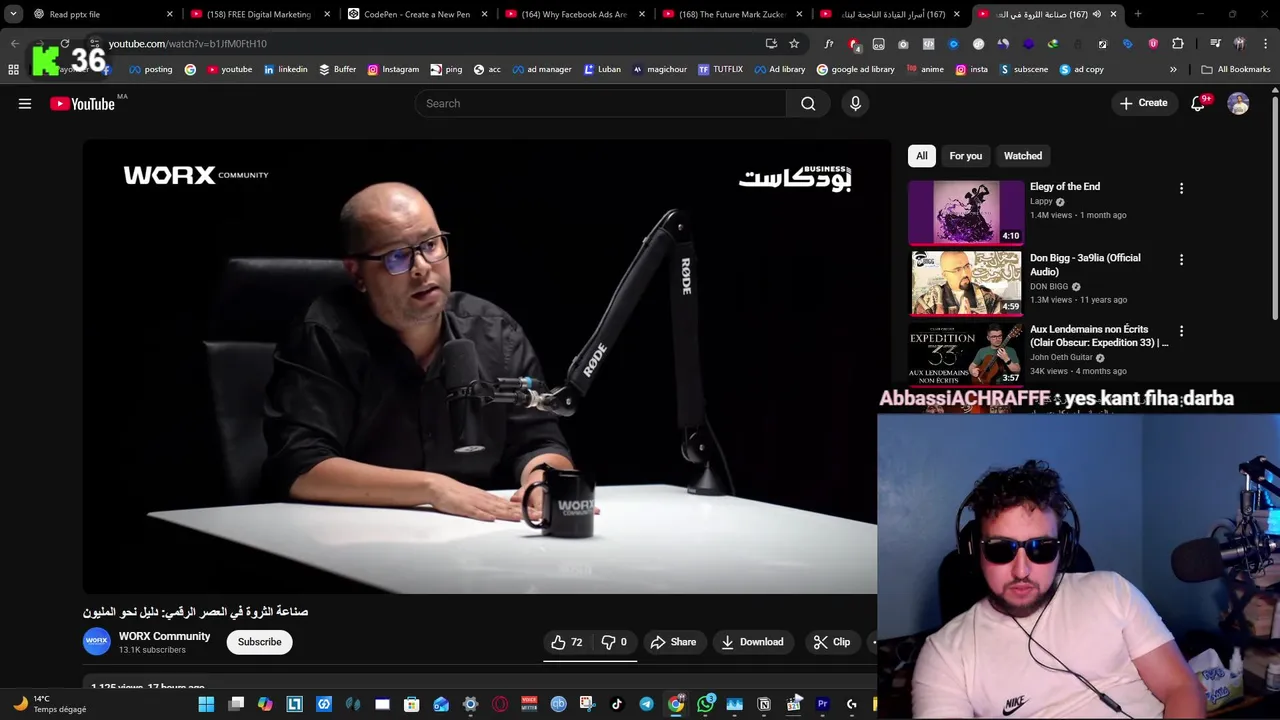Open Notion from the taskbar
This screenshot has width=1280, height=720.
764,705
